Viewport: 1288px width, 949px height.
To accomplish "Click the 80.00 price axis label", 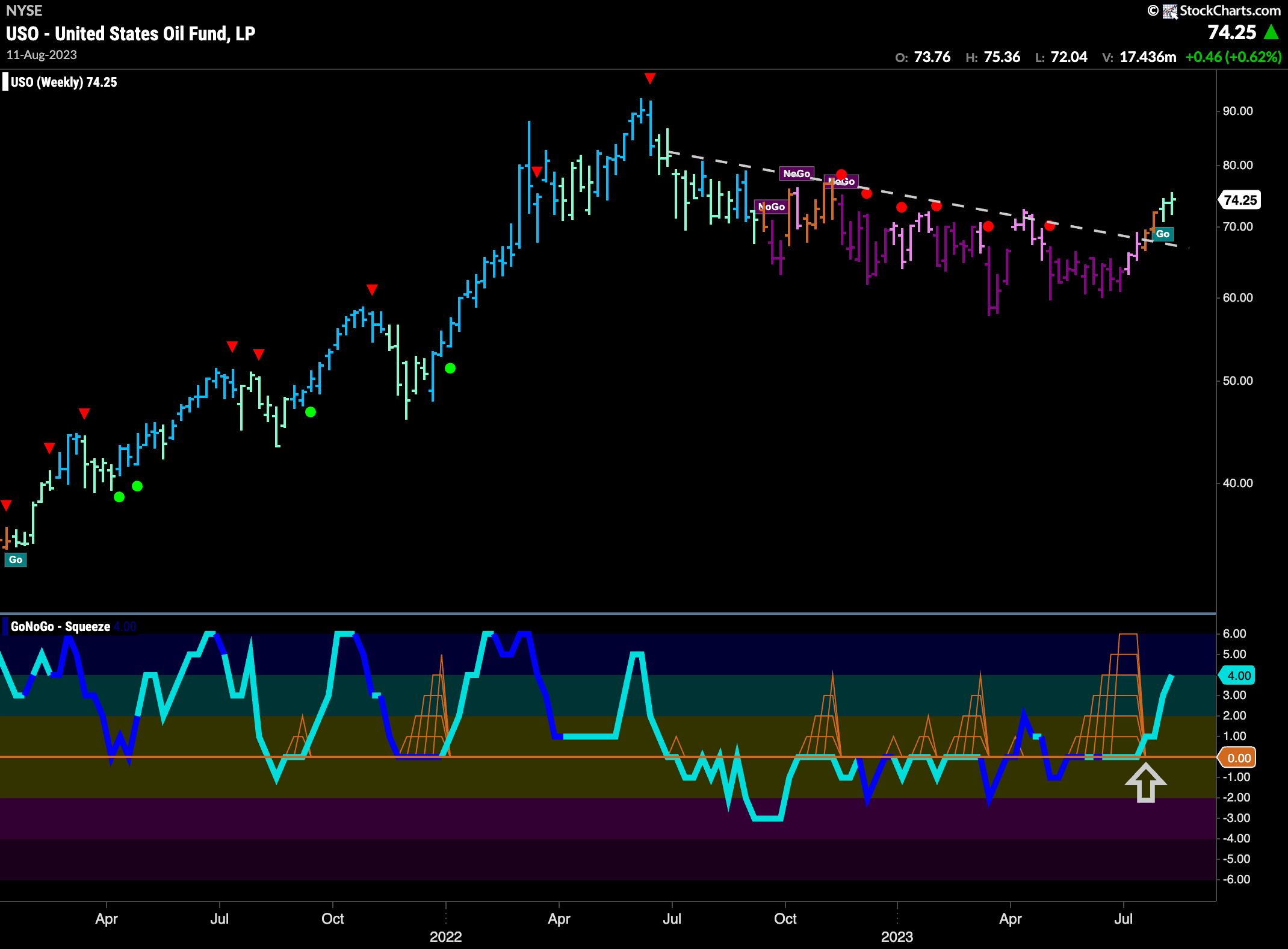I will 1238,165.
